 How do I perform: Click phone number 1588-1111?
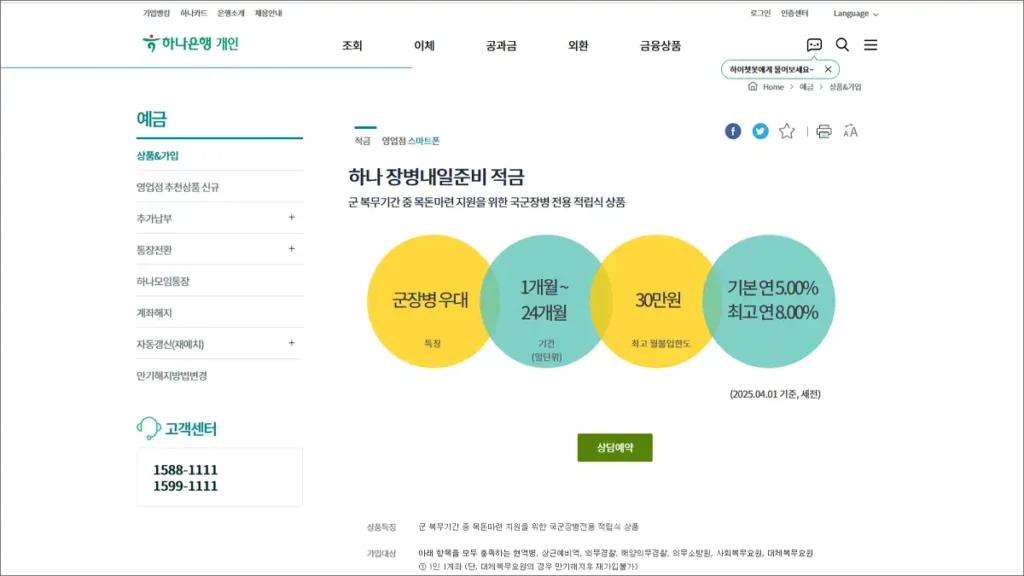(185, 470)
